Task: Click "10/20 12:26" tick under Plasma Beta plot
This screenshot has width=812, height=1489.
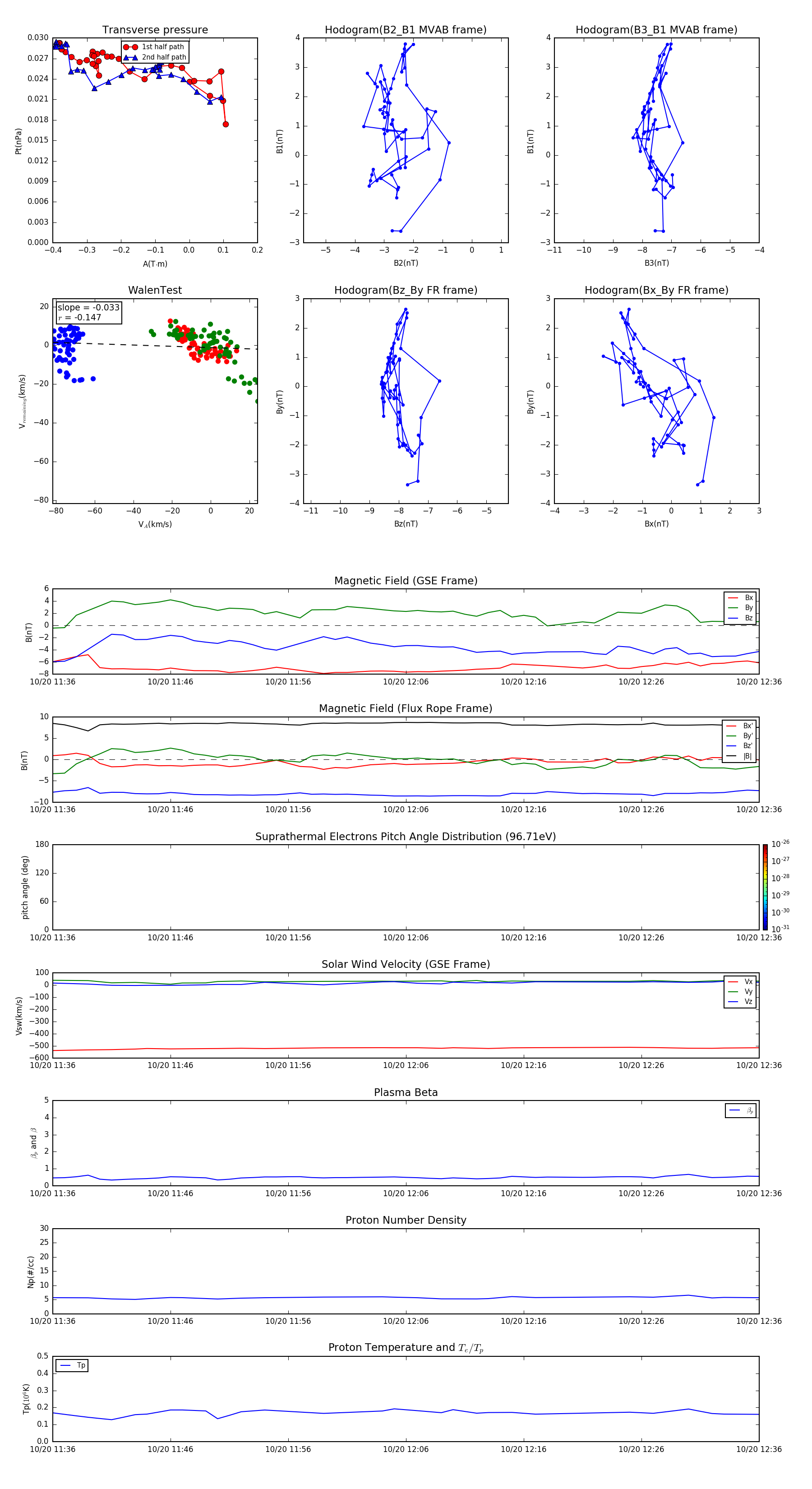Action: [641, 1193]
